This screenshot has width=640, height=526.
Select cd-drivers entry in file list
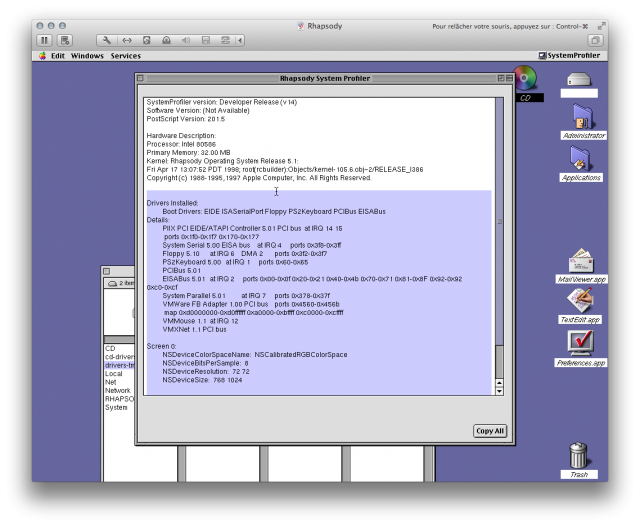point(120,357)
